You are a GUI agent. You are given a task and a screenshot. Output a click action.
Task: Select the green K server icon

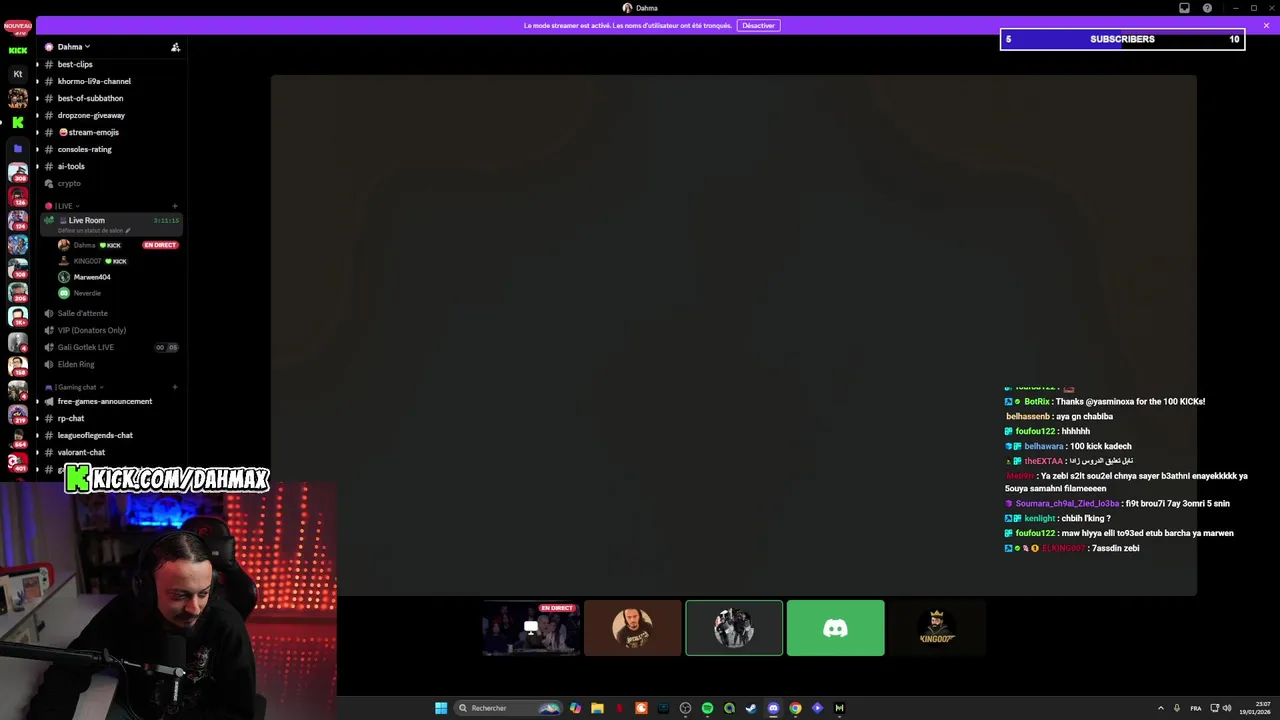point(18,122)
